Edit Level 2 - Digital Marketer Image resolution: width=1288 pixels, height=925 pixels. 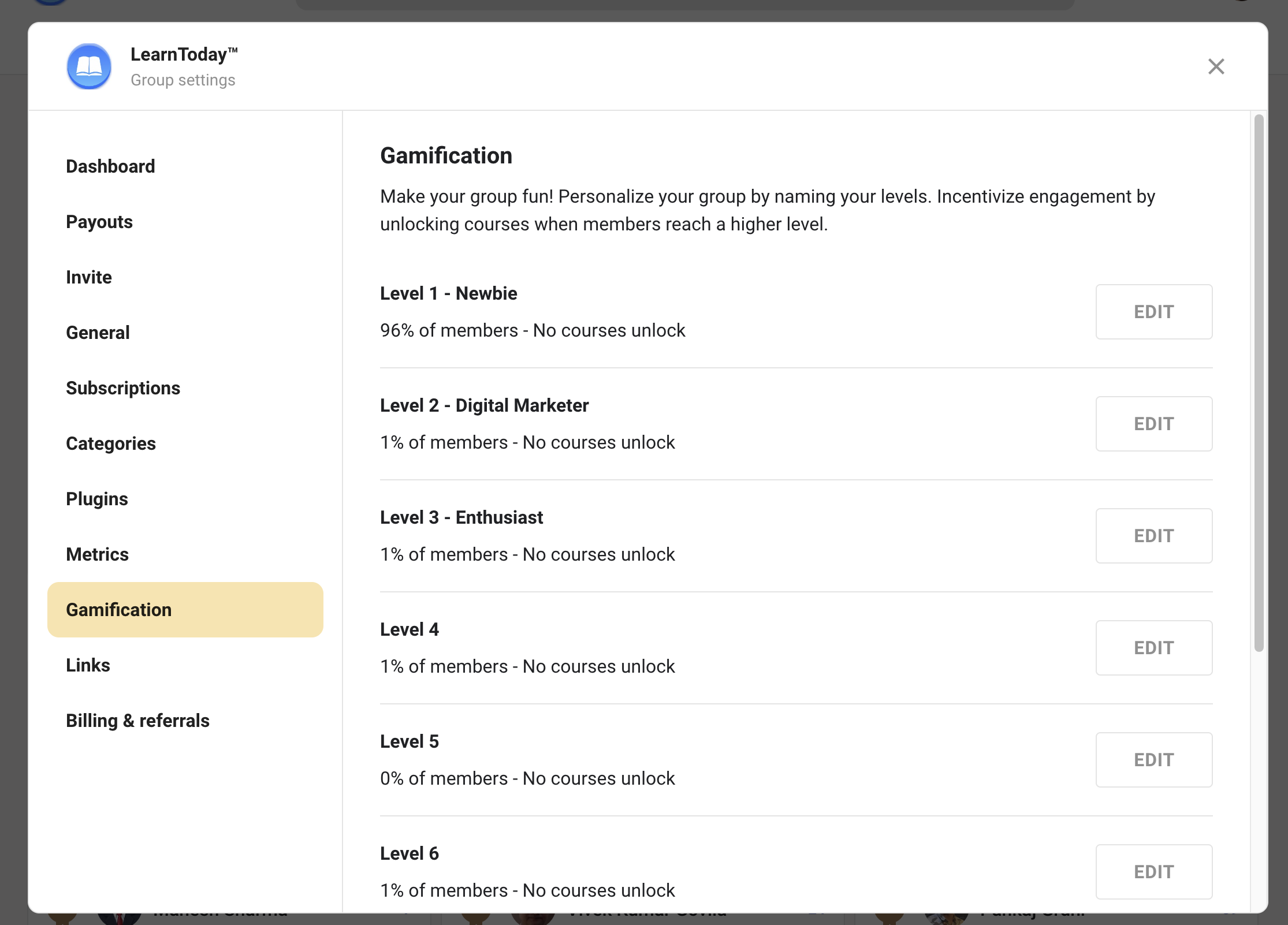coord(1153,424)
